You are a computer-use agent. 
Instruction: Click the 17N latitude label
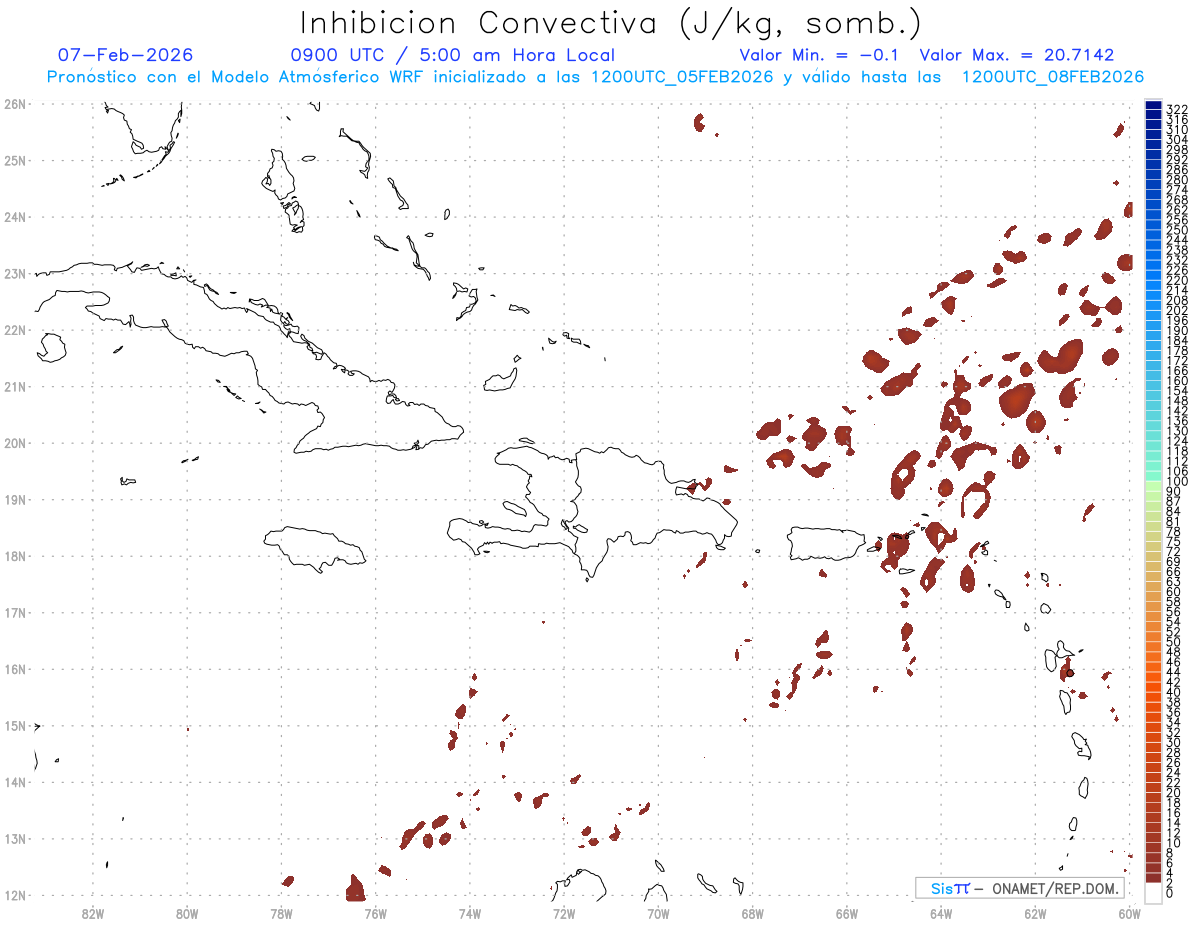coord(15,612)
